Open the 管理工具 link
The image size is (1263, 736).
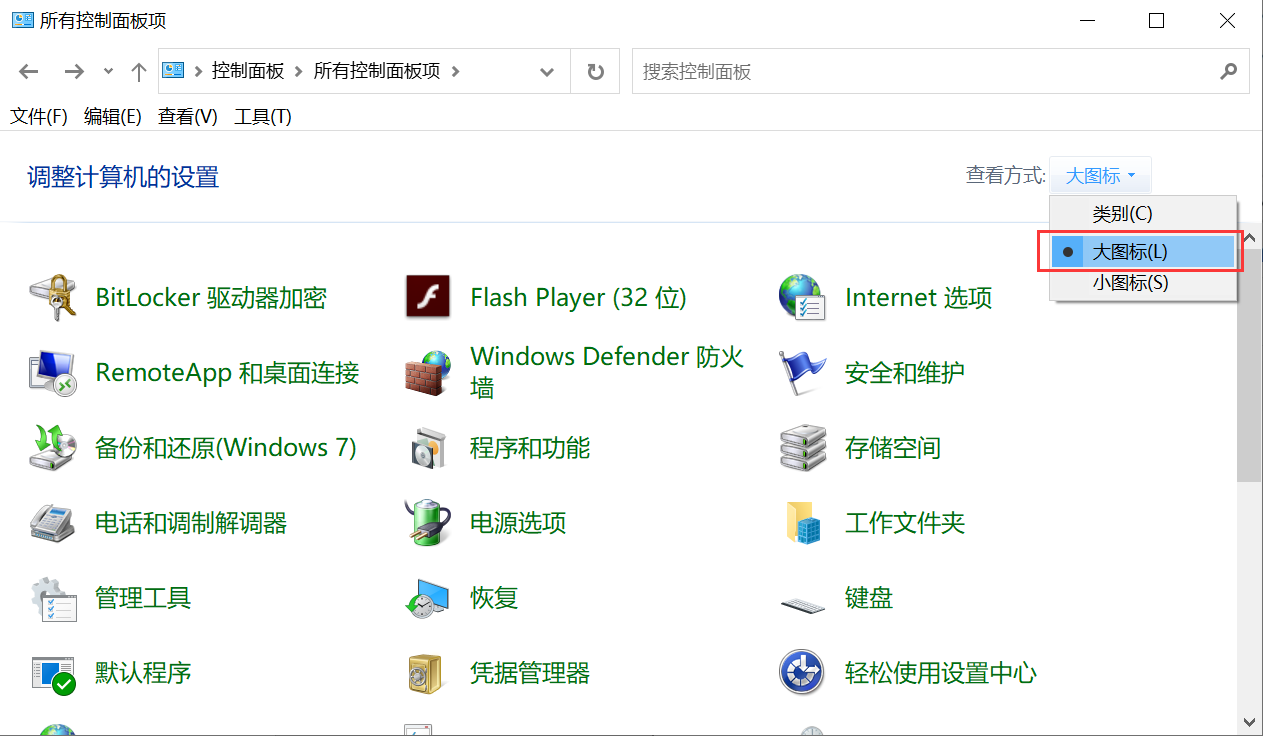coord(143,598)
